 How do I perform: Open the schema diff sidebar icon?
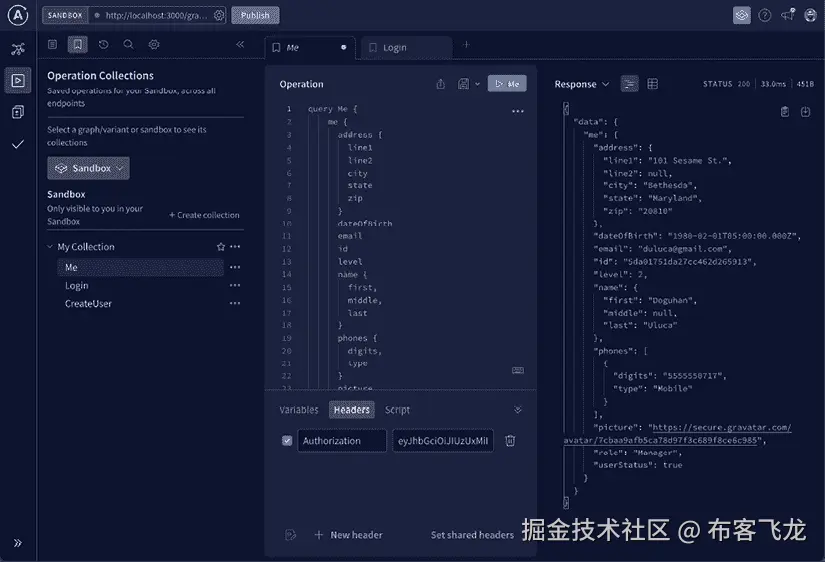[18, 112]
